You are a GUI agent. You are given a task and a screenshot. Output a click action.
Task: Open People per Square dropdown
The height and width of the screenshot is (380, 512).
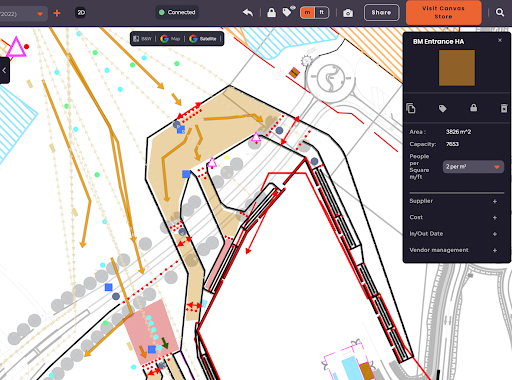pos(473,166)
